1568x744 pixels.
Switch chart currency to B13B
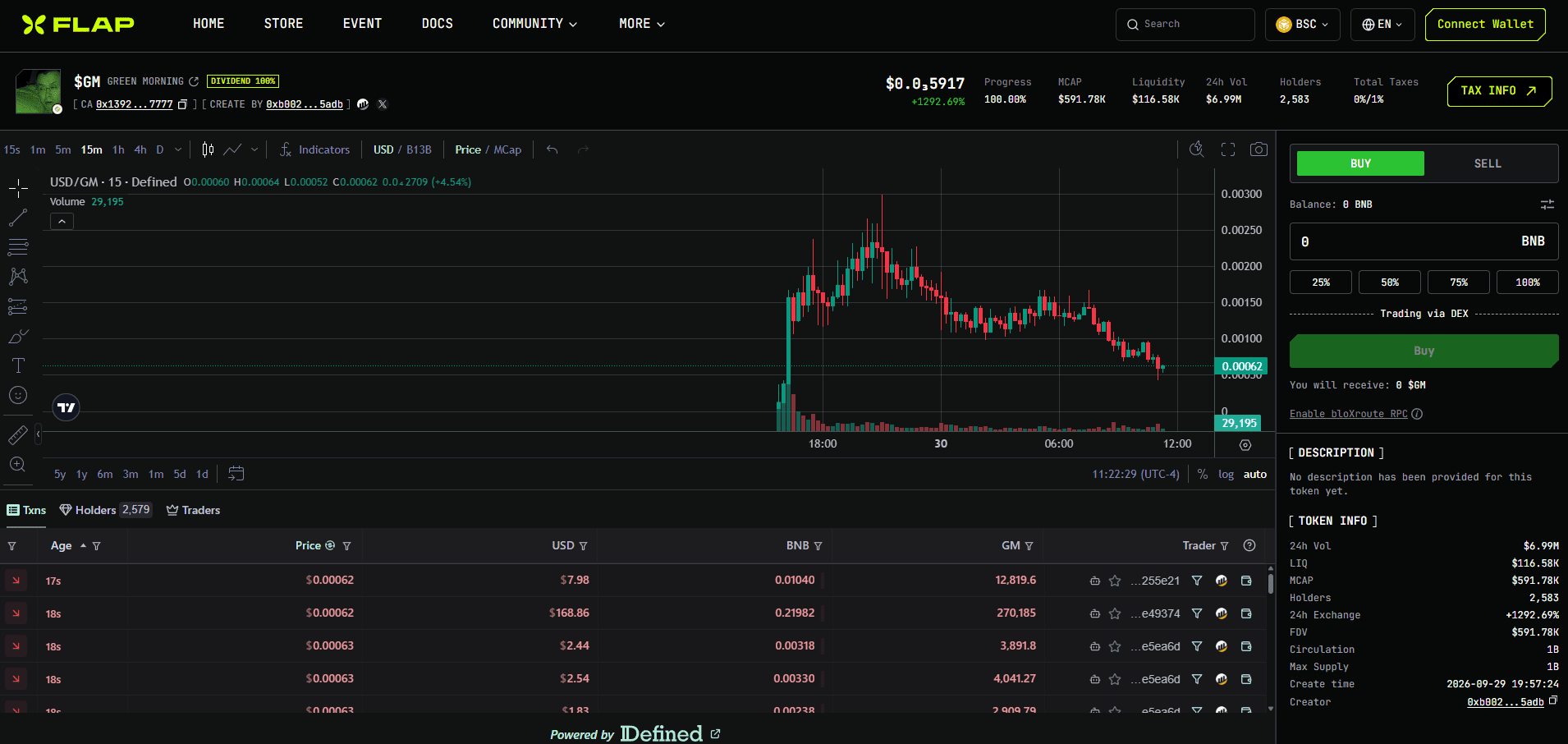(419, 149)
